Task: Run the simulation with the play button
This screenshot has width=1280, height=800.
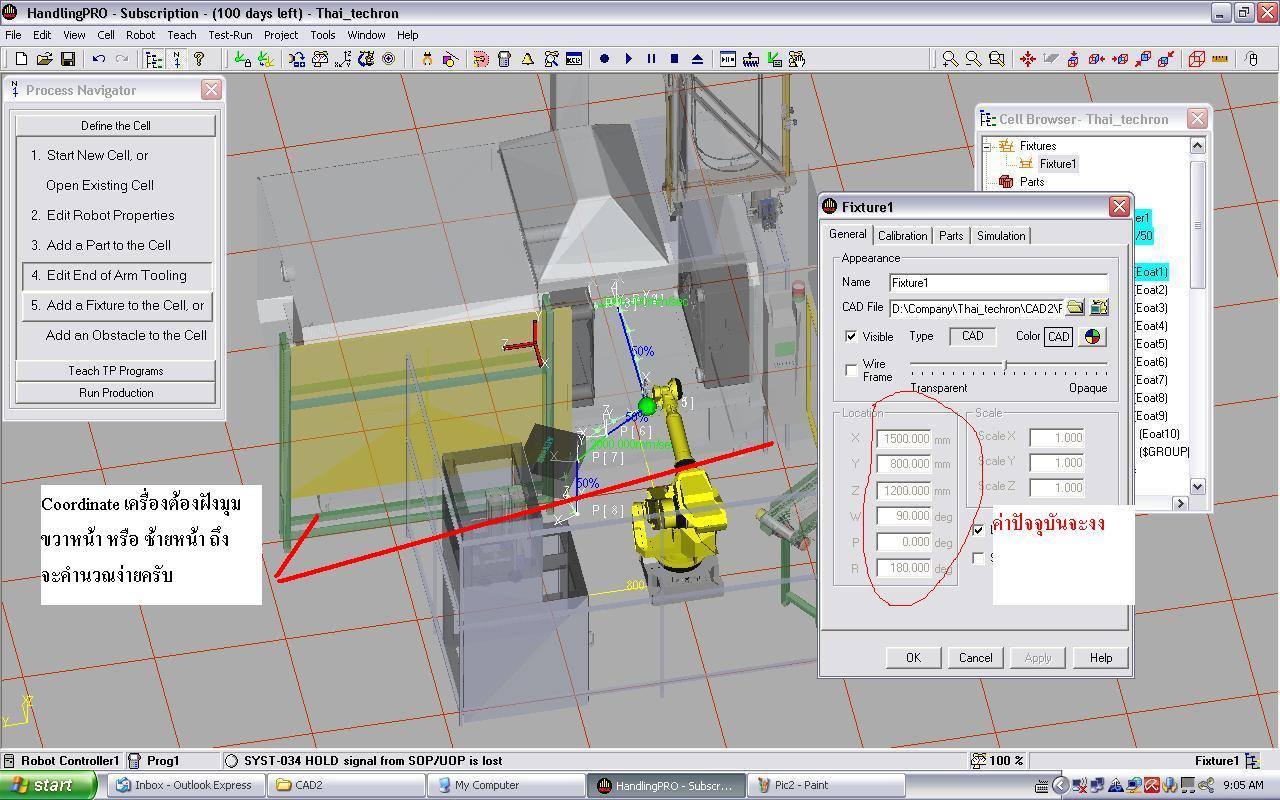Action: point(628,59)
